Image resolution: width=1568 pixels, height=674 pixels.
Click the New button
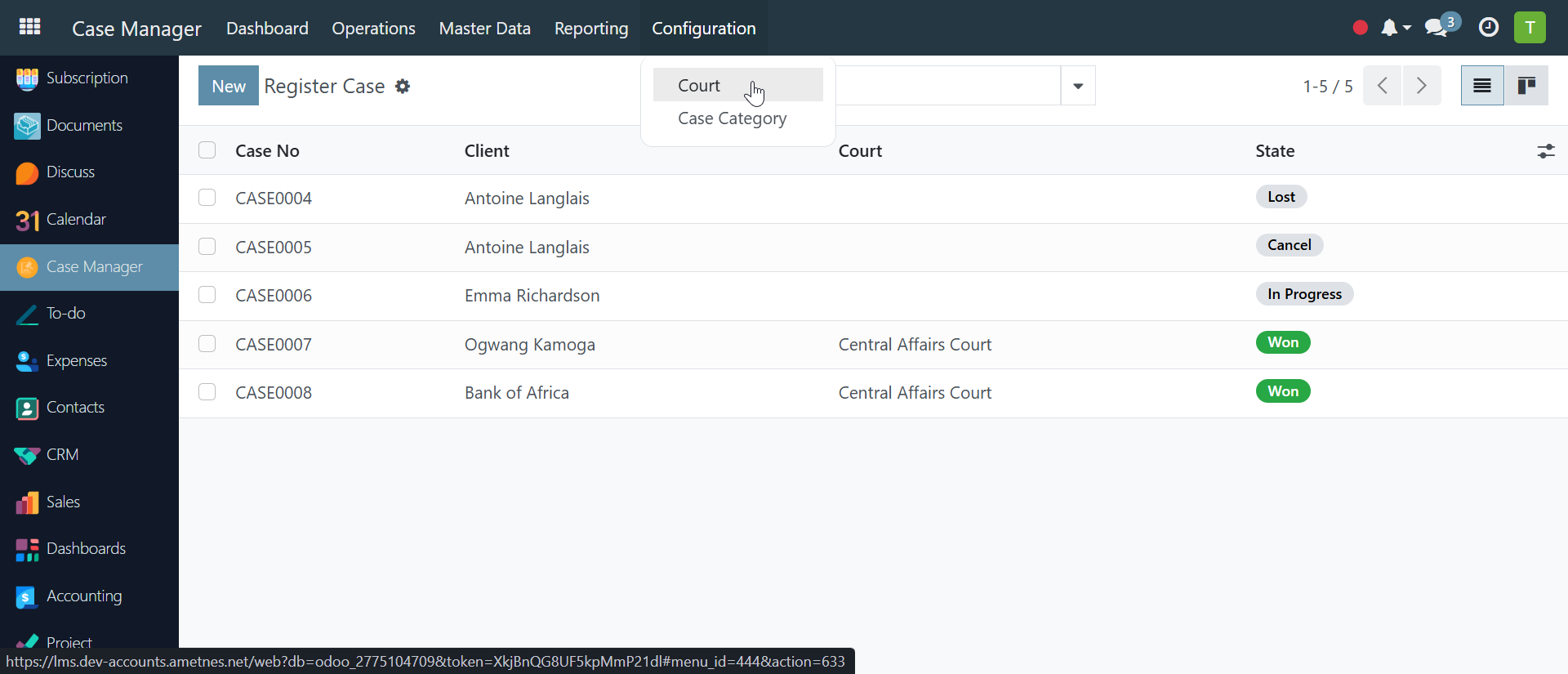pos(229,86)
